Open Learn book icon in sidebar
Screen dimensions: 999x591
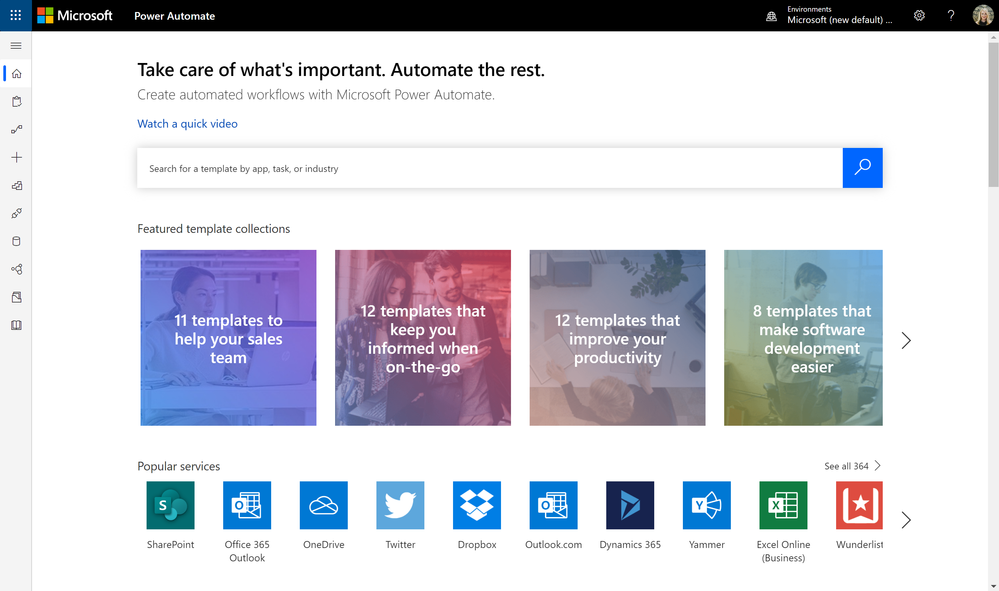[x=17, y=325]
